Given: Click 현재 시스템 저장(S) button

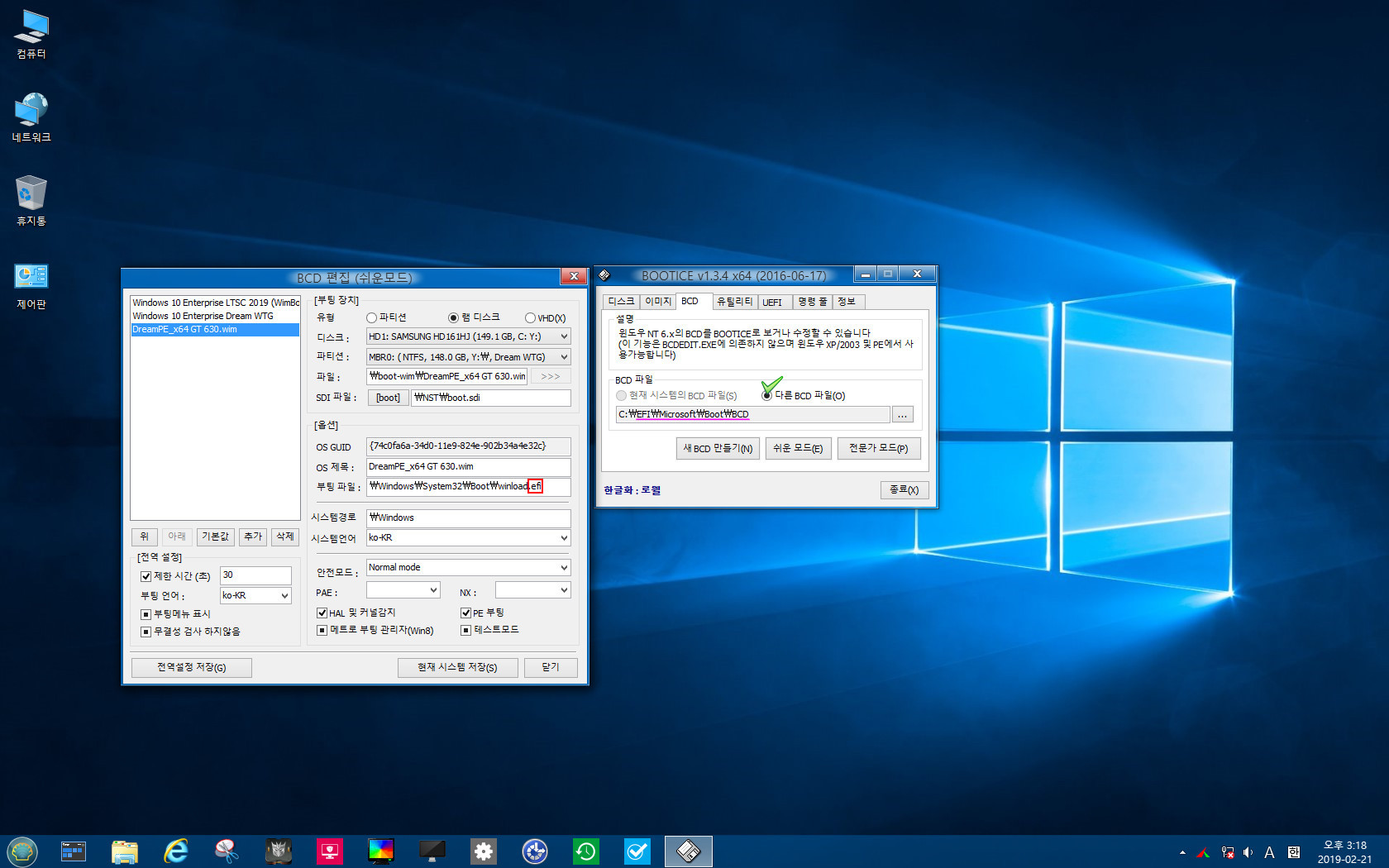Looking at the screenshot, I should tap(457, 667).
